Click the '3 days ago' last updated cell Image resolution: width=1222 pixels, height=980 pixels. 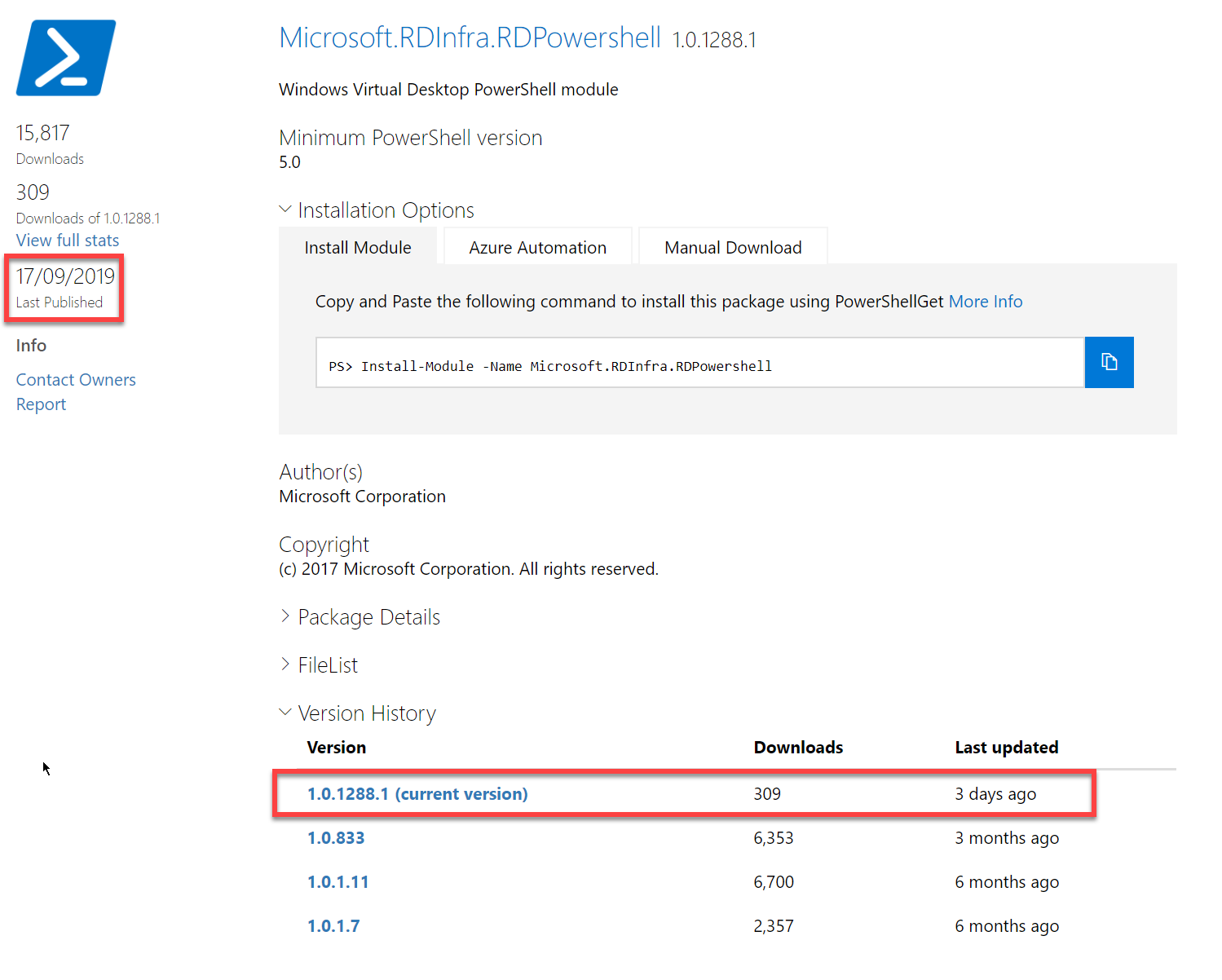995,794
